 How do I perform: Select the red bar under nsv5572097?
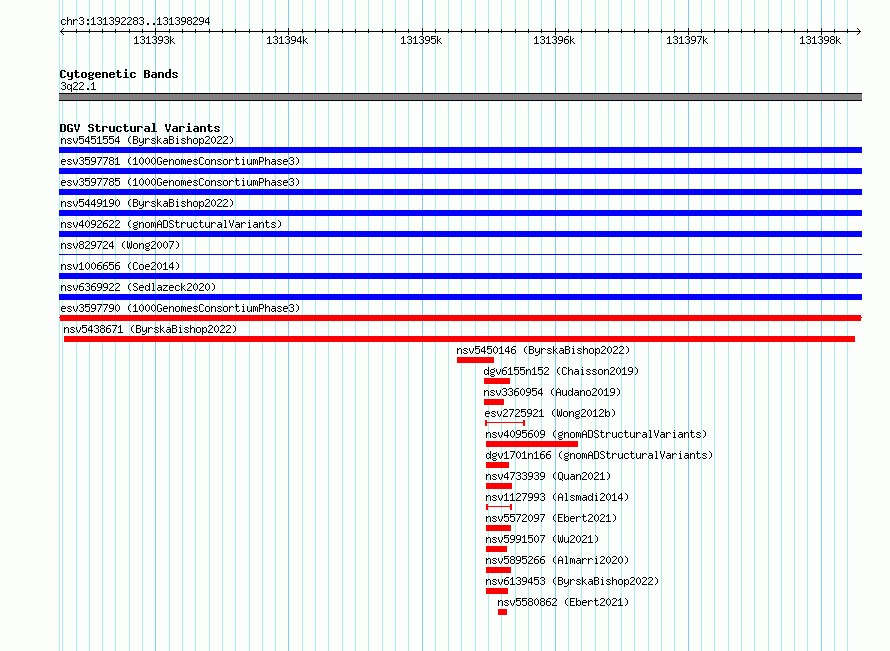point(498,528)
